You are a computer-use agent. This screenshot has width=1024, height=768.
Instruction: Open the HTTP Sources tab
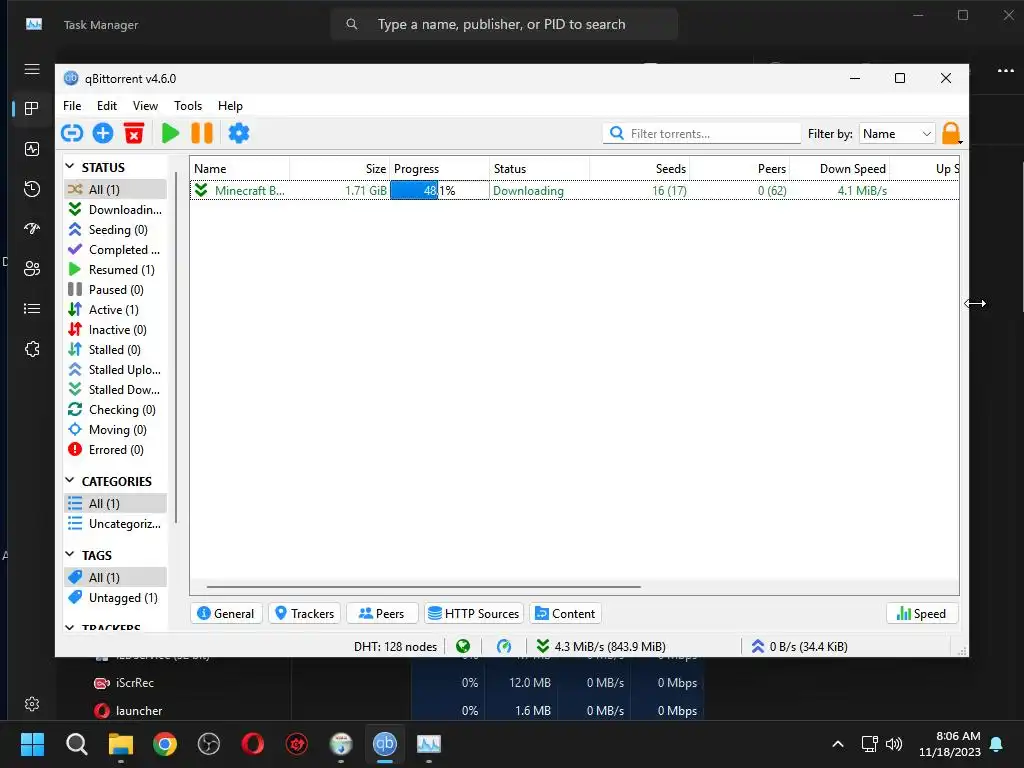[x=474, y=614]
